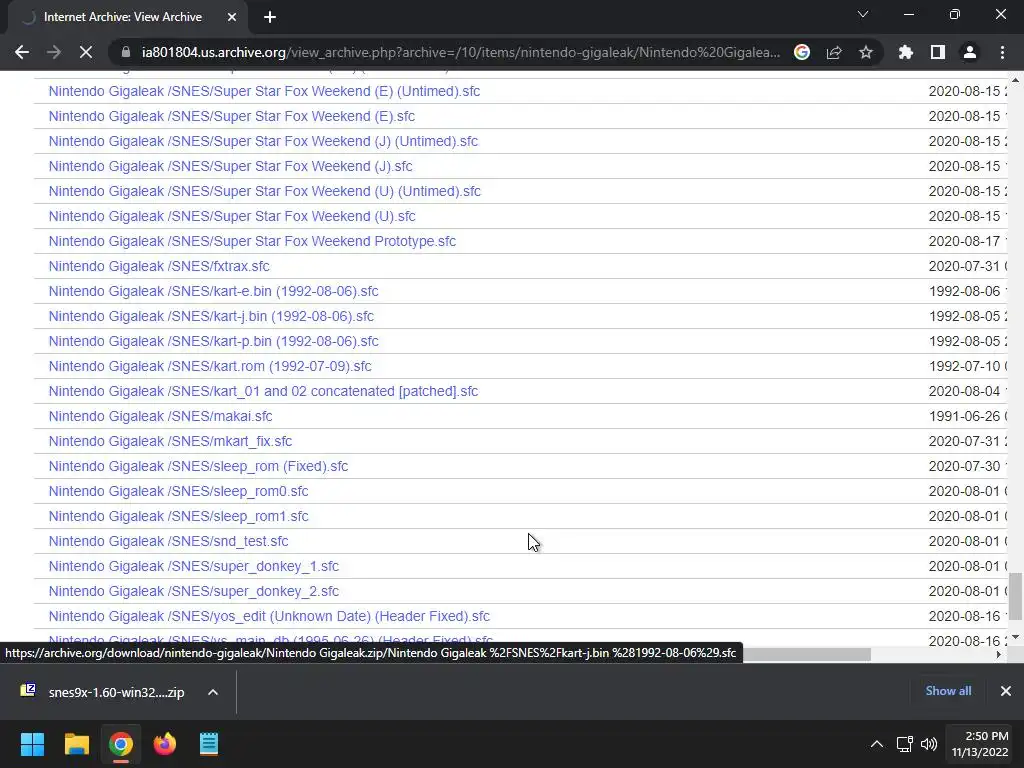This screenshot has height=768, width=1024.
Task: Open Super Star Fox Weekend (U).sfc link
Action: pyautogui.click(x=232, y=216)
